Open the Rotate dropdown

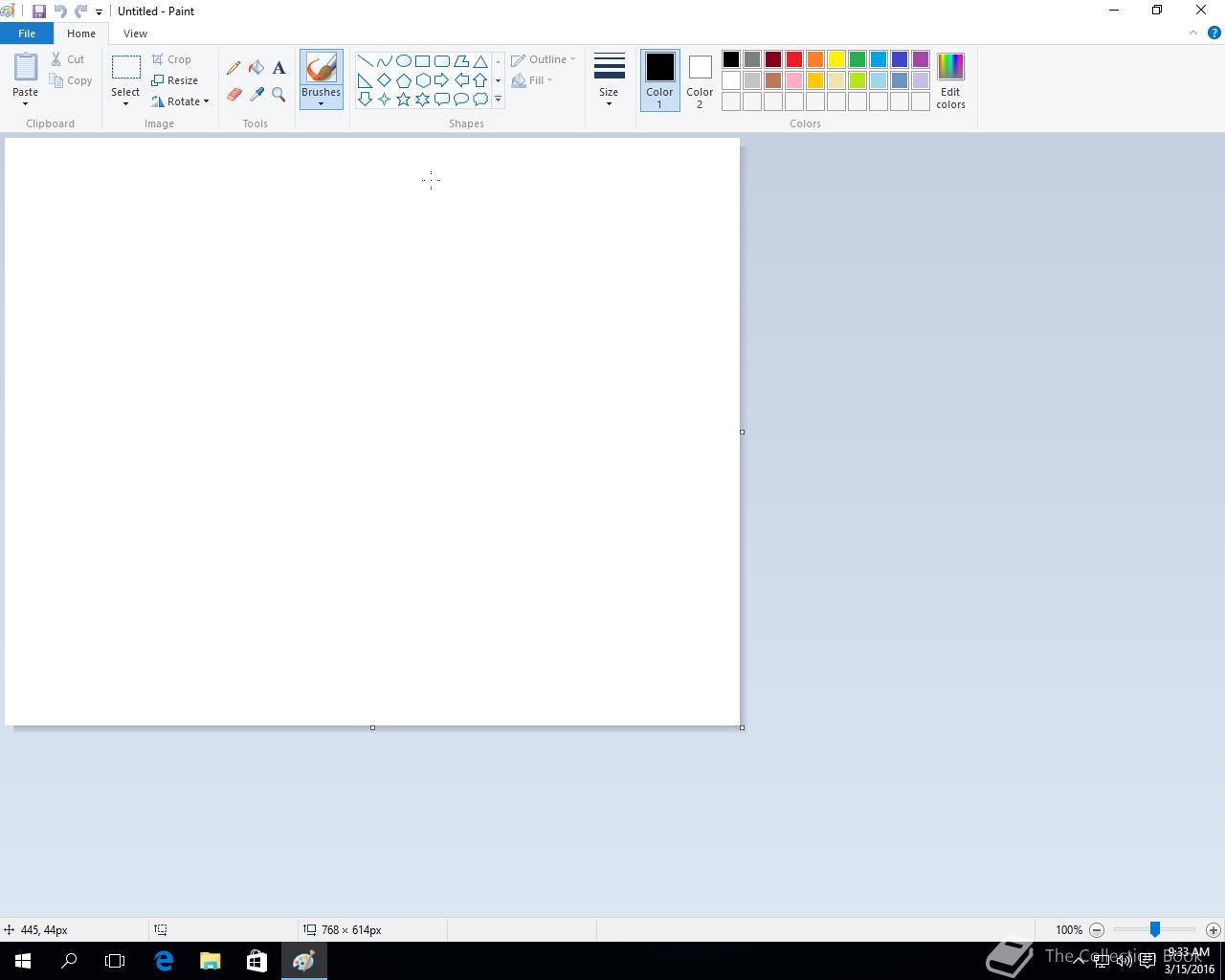[x=180, y=101]
